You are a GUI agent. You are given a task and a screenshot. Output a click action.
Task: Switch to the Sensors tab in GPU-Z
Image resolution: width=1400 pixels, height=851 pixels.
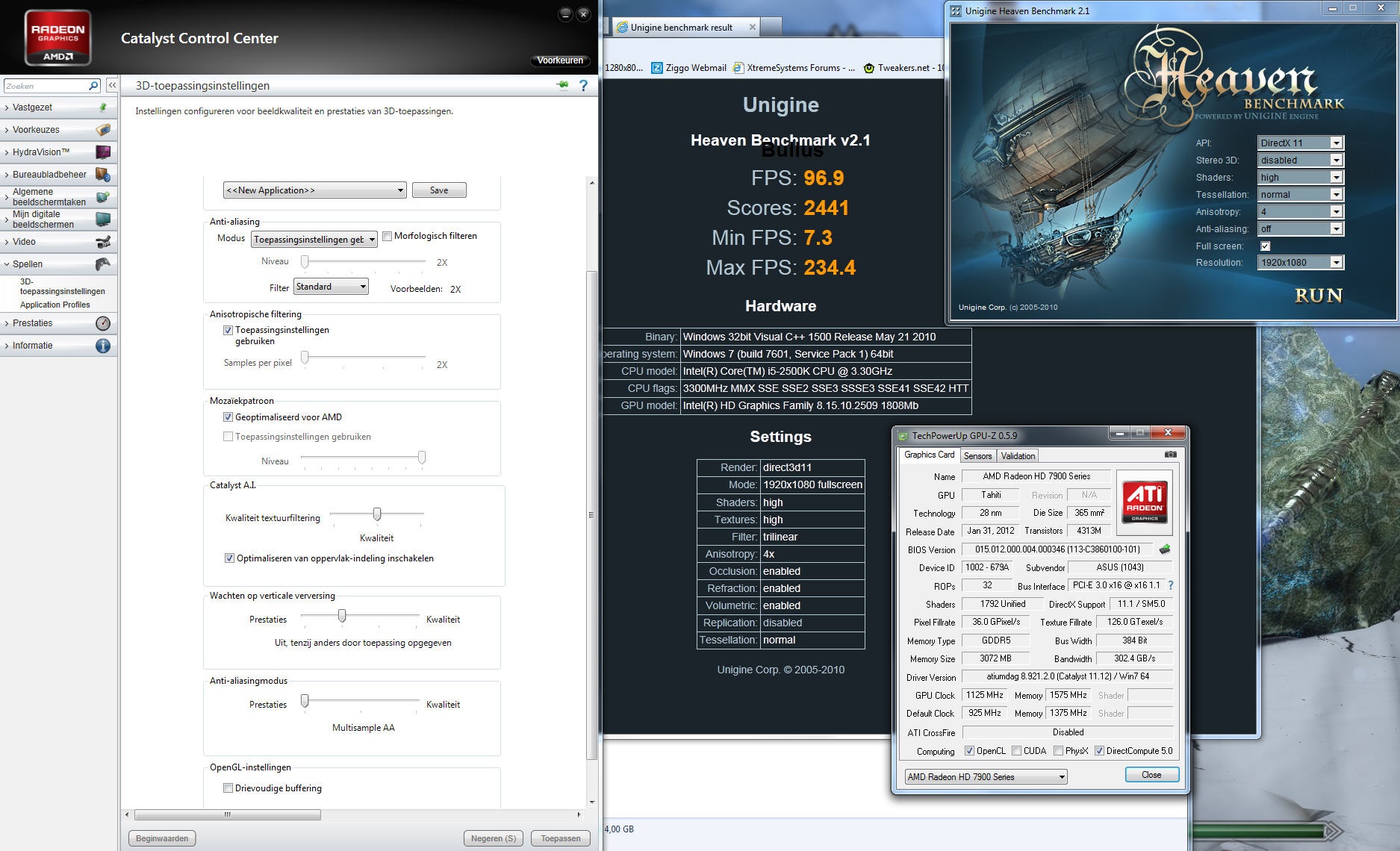tap(977, 456)
